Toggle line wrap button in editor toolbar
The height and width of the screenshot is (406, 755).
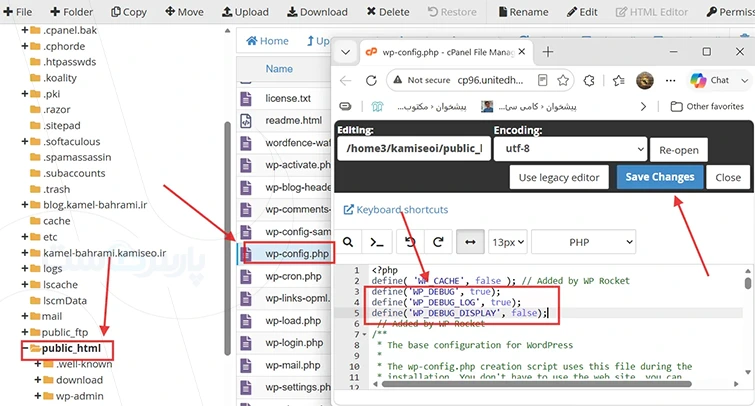[x=470, y=242]
